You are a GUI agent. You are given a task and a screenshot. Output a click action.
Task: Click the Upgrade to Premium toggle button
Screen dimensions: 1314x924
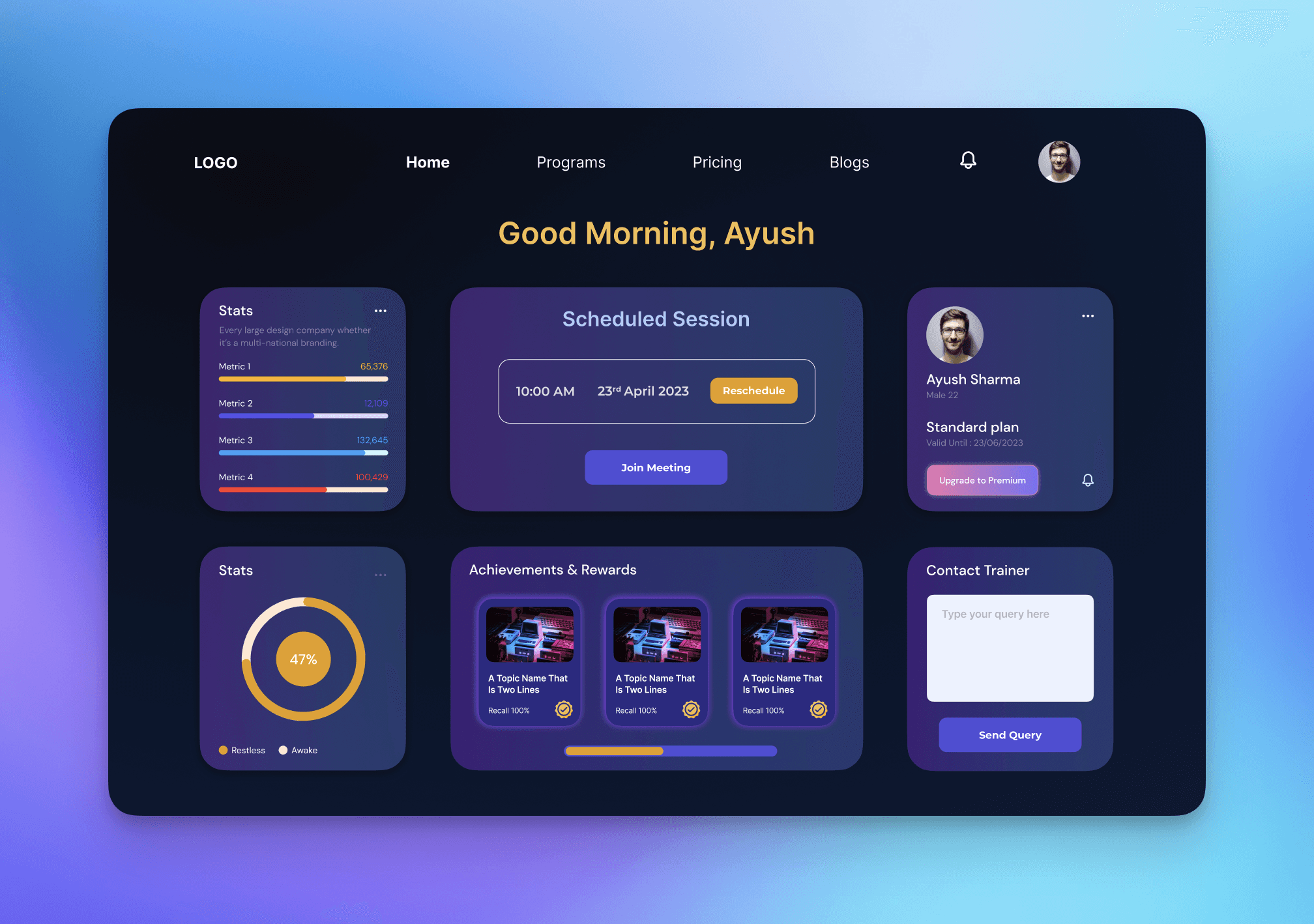[x=982, y=480]
